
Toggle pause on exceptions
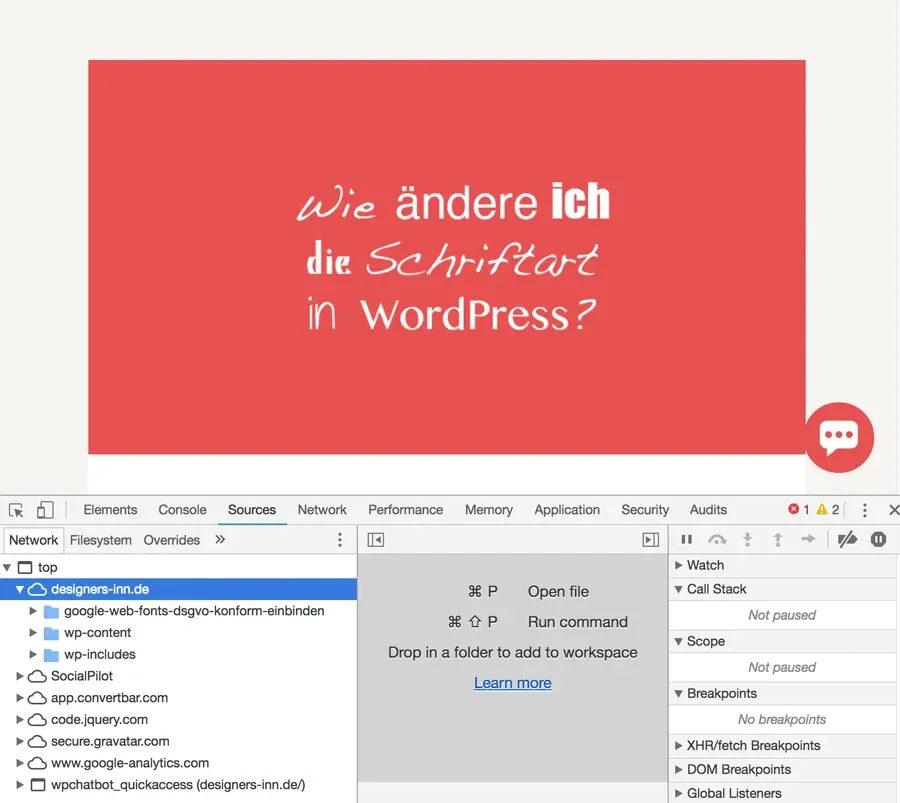(x=878, y=540)
